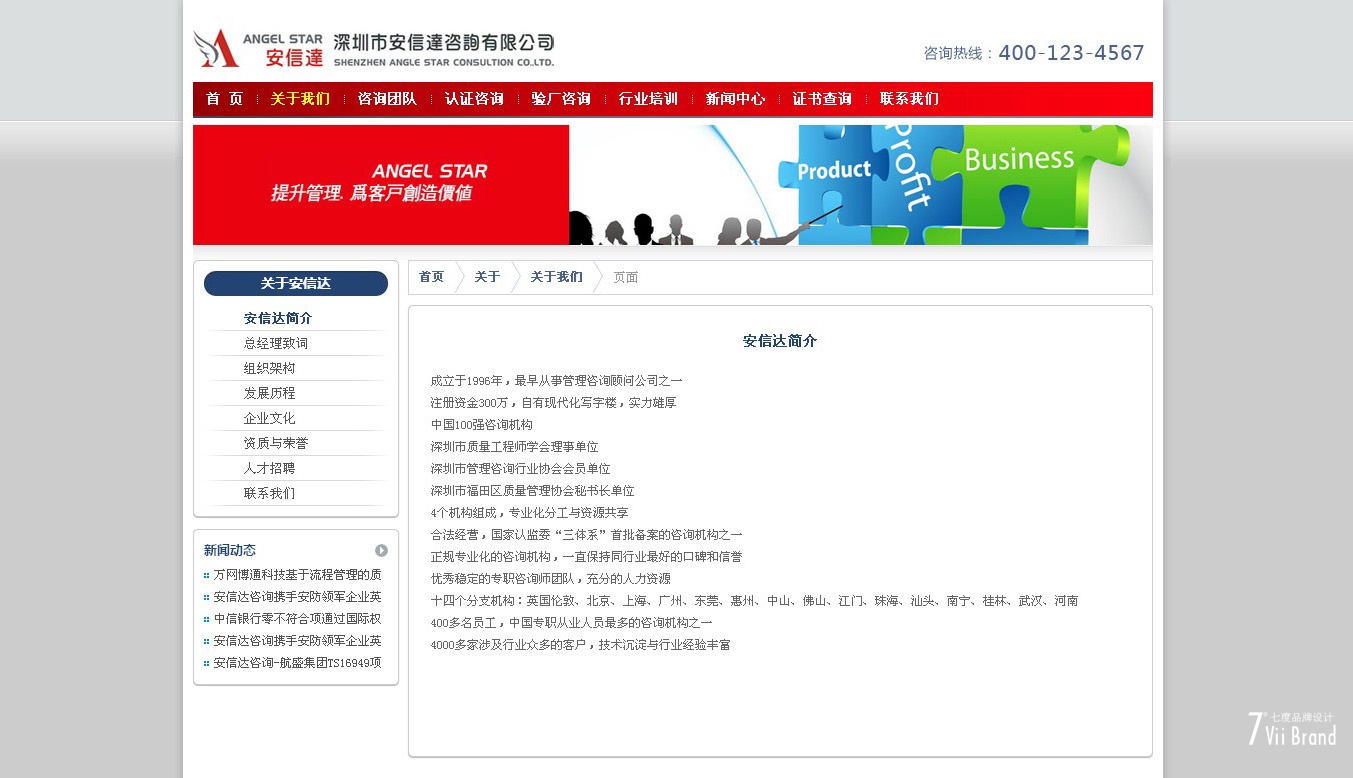
Task: Open the 发展历程 sidebar link
Action: pyautogui.click(x=269, y=393)
